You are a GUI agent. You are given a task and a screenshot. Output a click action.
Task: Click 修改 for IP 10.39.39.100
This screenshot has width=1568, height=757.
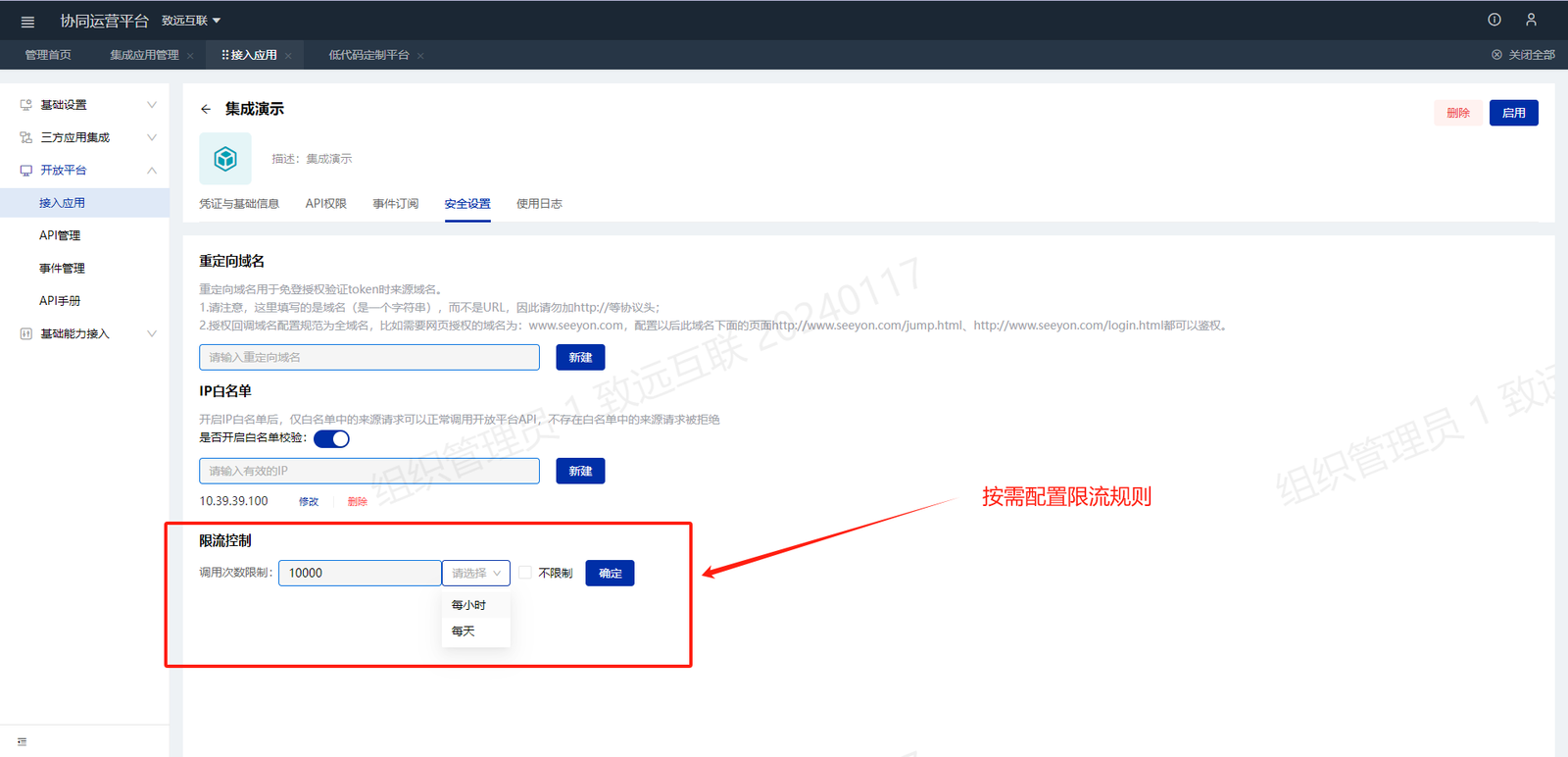tap(309, 502)
